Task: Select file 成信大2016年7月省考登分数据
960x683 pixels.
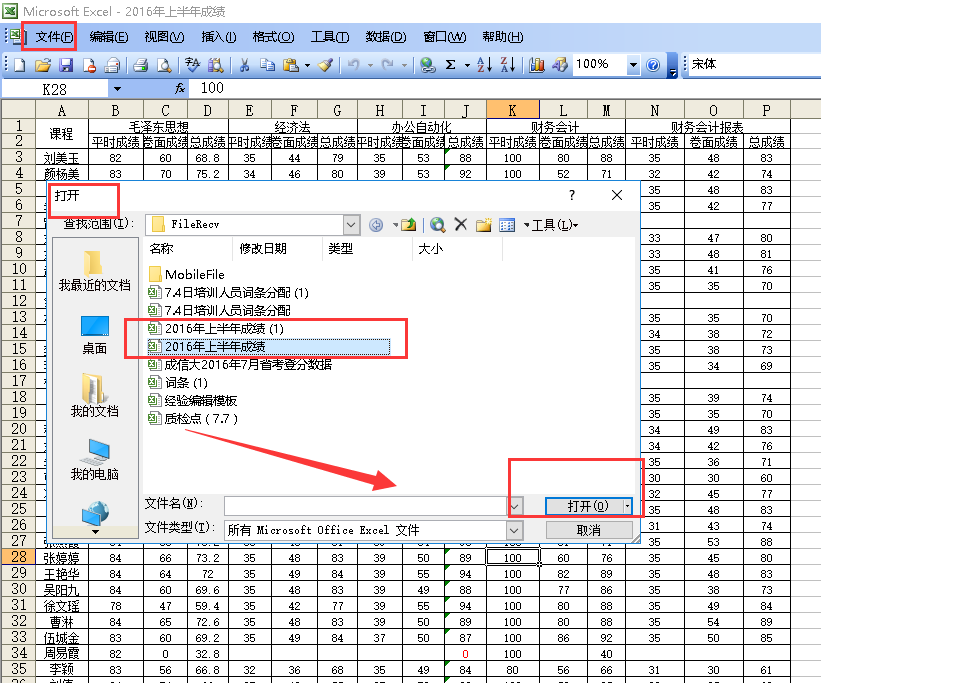Action: (x=240, y=365)
